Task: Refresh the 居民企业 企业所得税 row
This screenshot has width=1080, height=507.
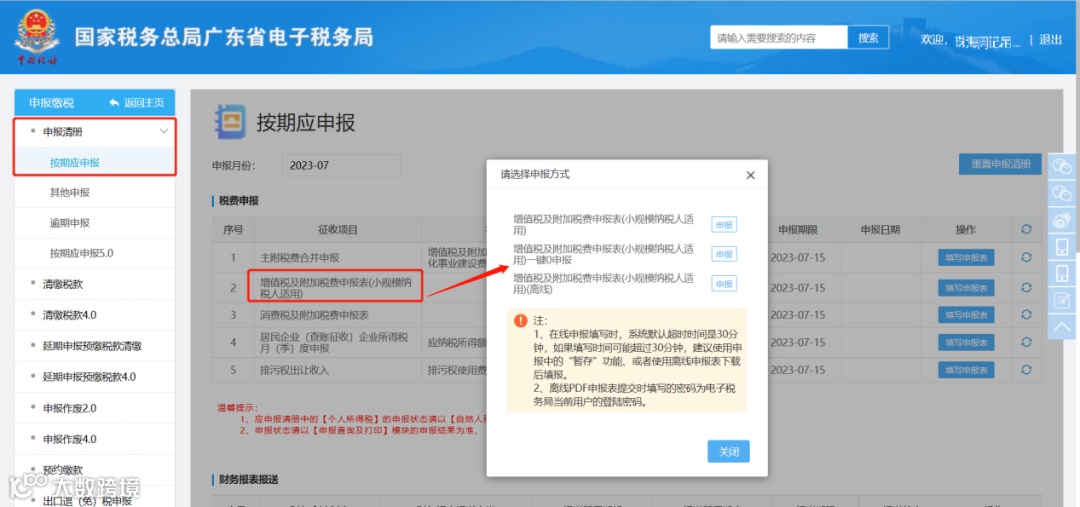Action: (x=1026, y=342)
